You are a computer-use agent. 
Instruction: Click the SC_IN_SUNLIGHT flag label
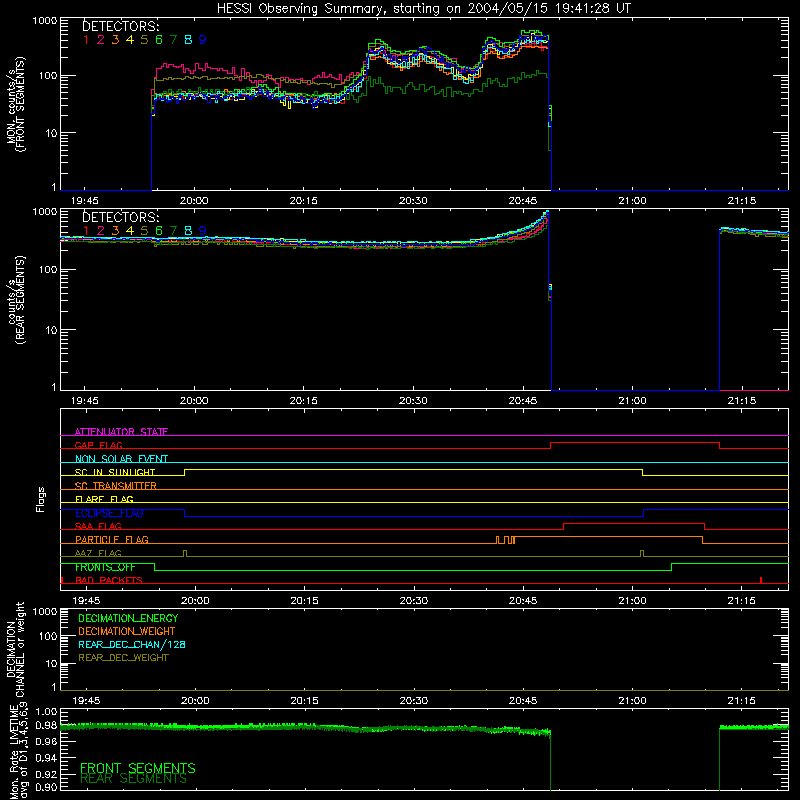click(x=115, y=472)
